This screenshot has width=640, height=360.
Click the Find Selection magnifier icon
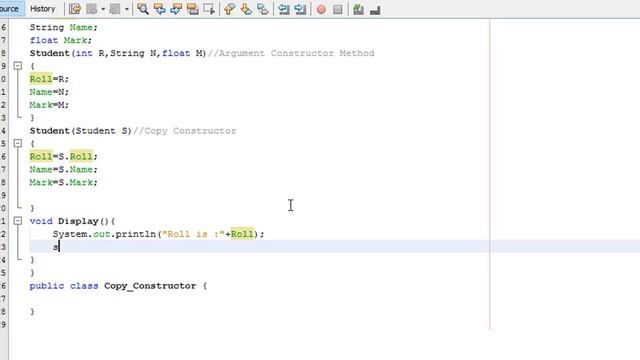pos(142,9)
